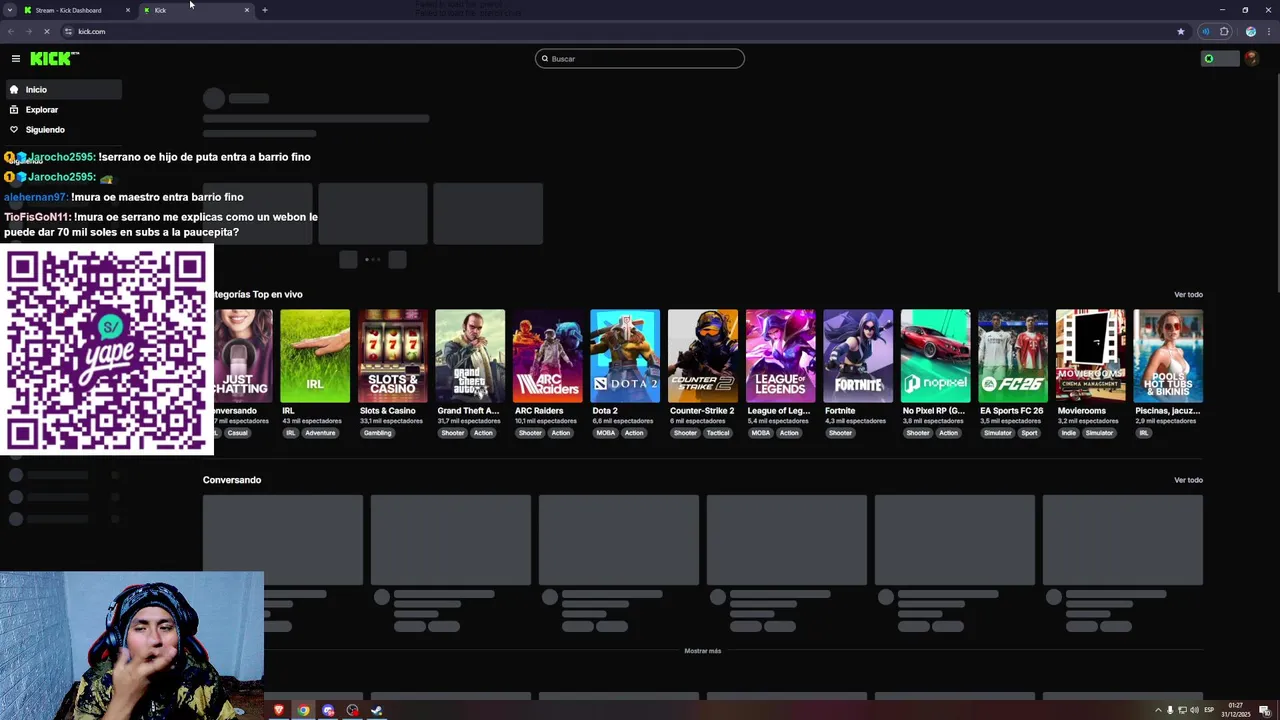Click the Adventure tag under IRL
Viewport: 1280px width, 720px height.
tap(320, 433)
